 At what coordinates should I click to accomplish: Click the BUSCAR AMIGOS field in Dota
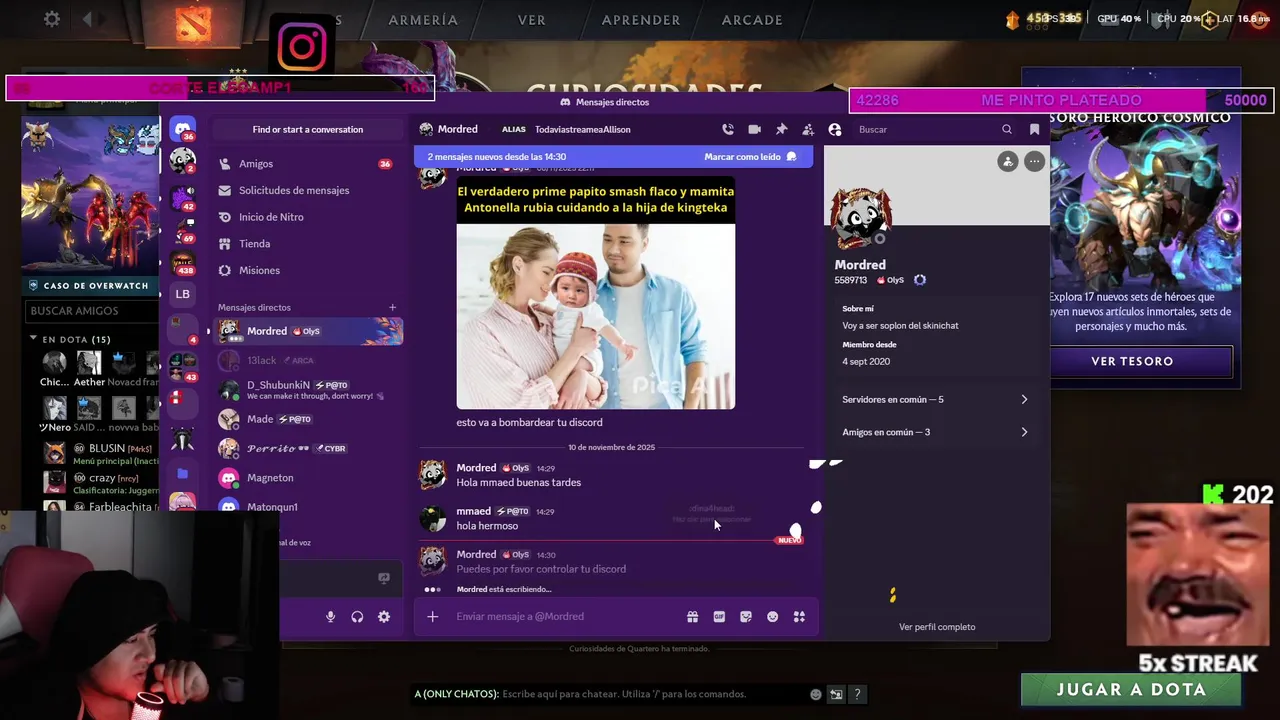(92, 311)
